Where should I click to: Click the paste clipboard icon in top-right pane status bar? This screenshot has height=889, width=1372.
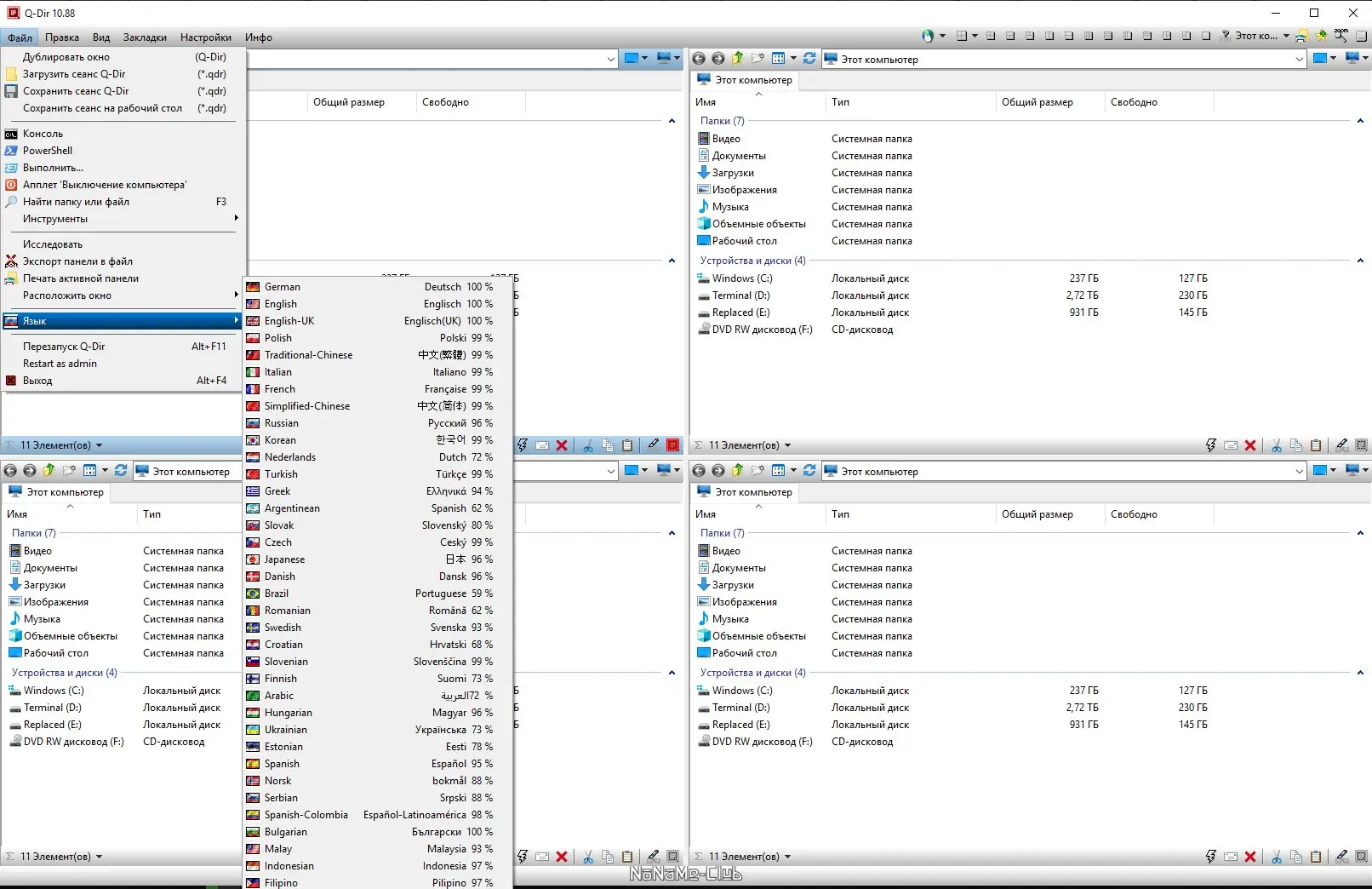[1316, 445]
